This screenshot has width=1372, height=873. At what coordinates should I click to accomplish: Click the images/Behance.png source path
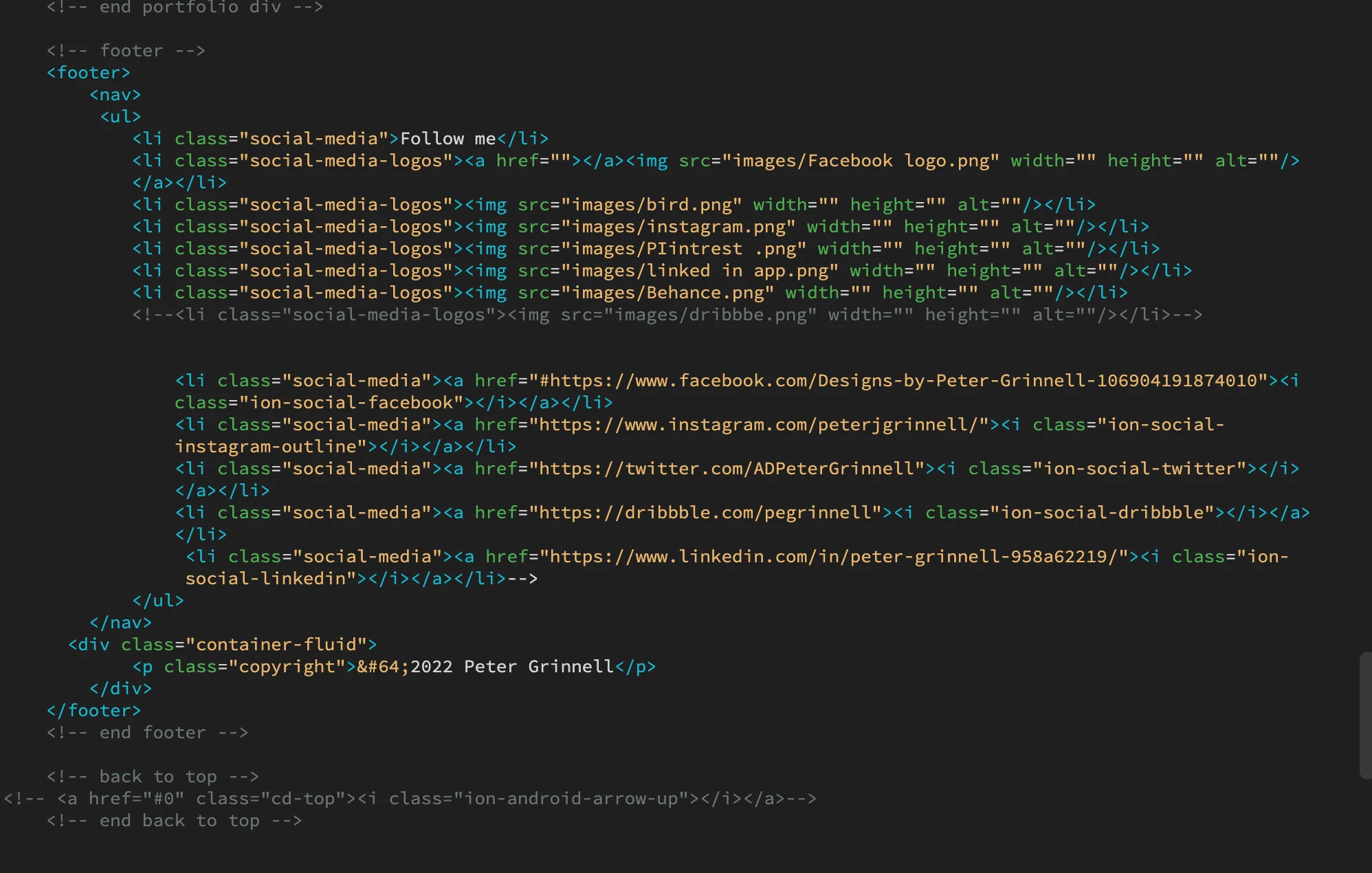coord(667,293)
